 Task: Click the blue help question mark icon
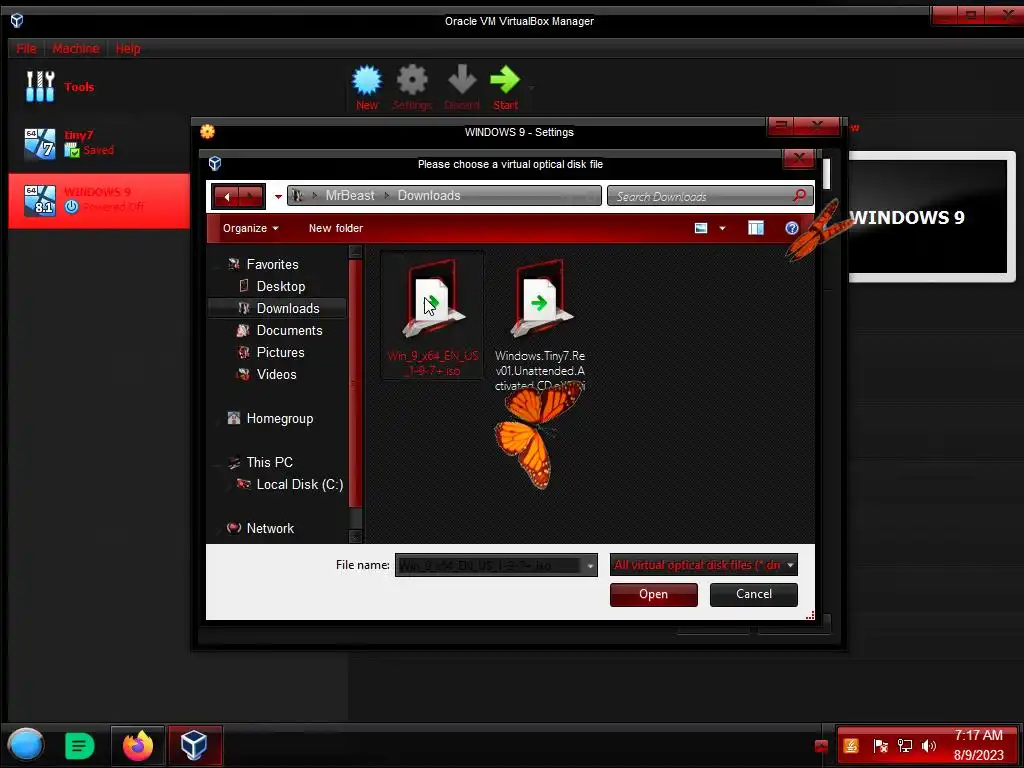pyautogui.click(x=792, y=228)
